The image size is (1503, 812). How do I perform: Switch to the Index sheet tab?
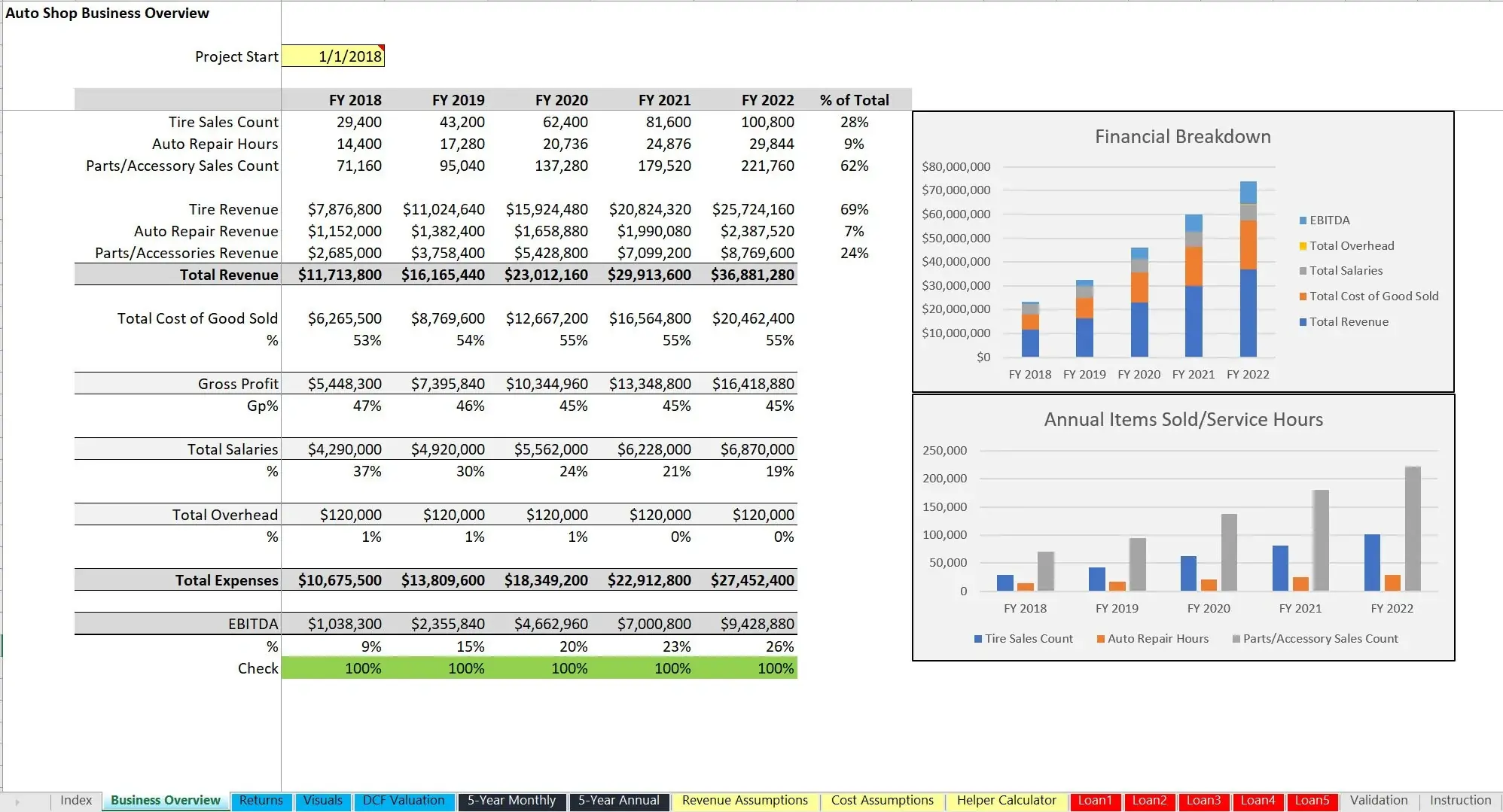coord(75,801)
